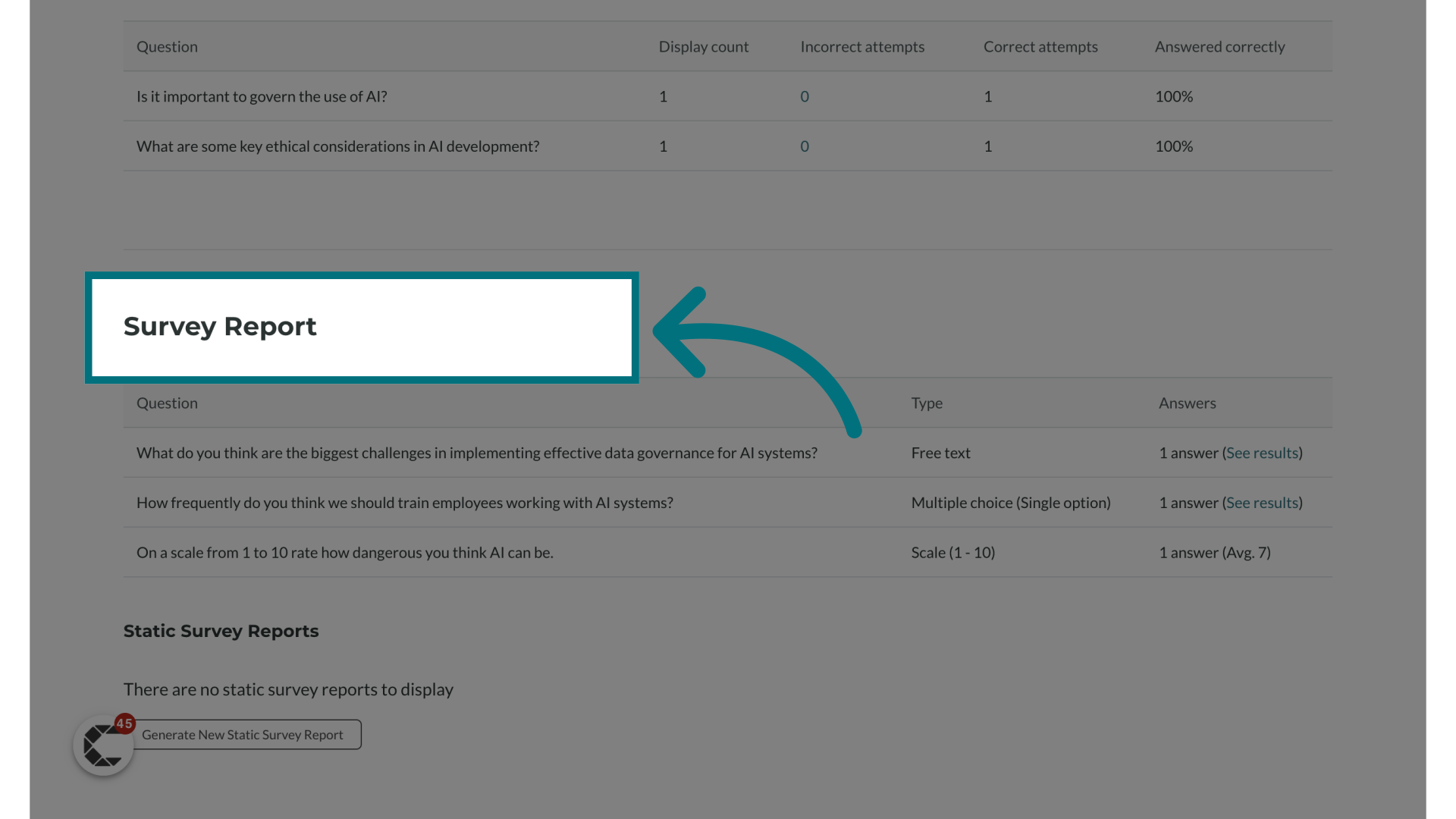Click Question column header to sort
This screenshot has height=819, width=1456.
pos(167,402)
